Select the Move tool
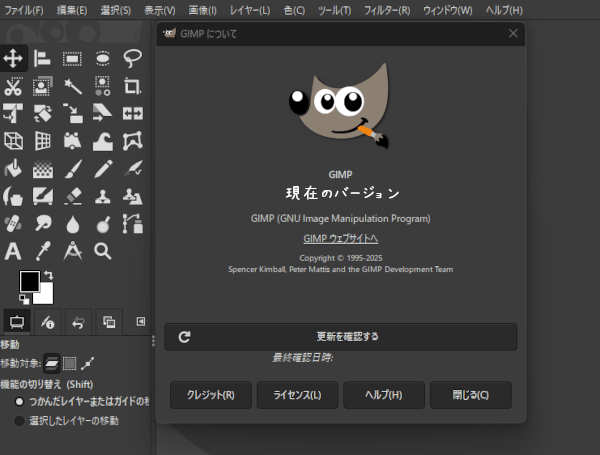The height and width of the screenshot is (455, 600). (x=13, y=59)
